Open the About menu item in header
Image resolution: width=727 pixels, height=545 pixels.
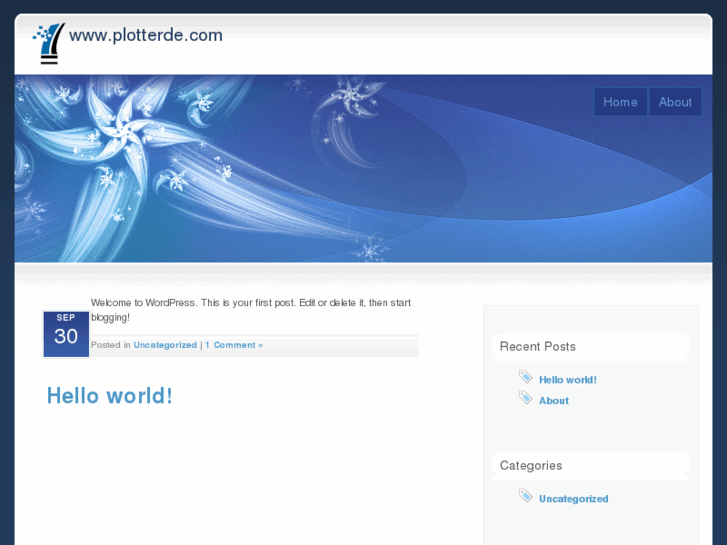pos(675,102)
